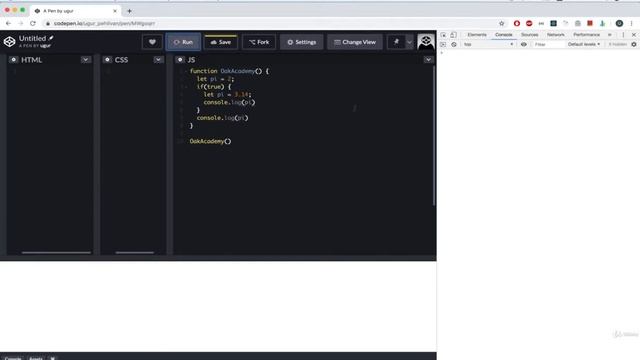640x360 pixels.
Task: Reload the browser page
Action: [33, 23]
